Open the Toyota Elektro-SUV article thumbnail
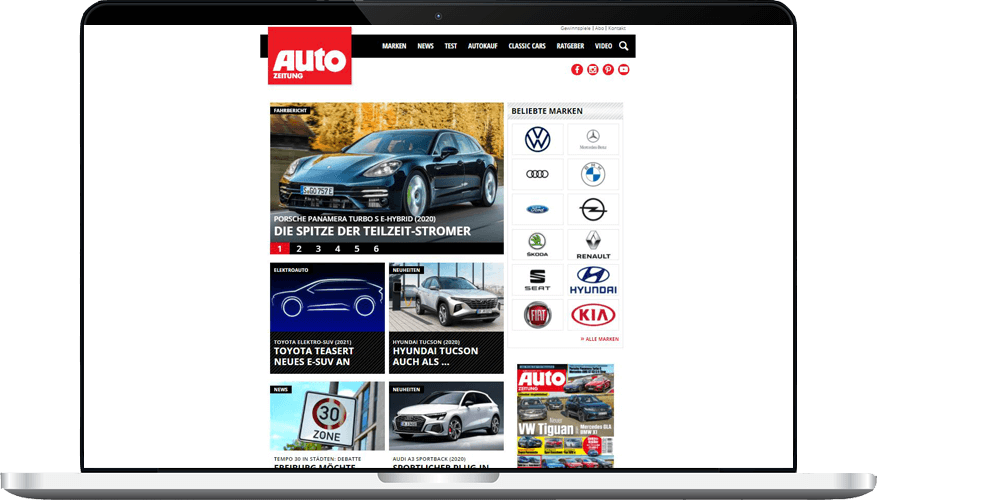The height and width of the screenshot is (500, 1000). [x=327, y=299]
